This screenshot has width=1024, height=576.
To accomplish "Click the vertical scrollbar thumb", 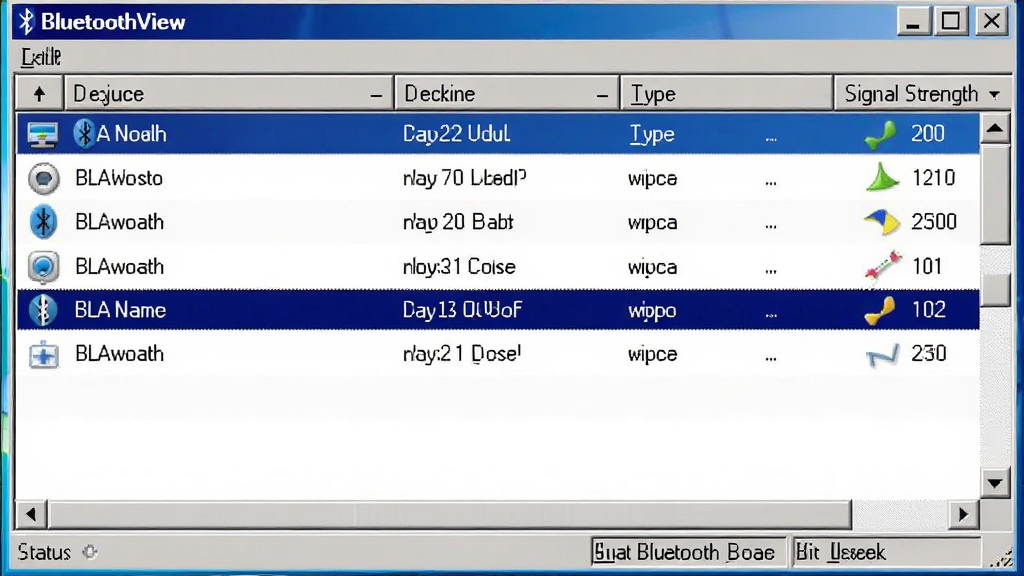I will (x=995, y=195).
